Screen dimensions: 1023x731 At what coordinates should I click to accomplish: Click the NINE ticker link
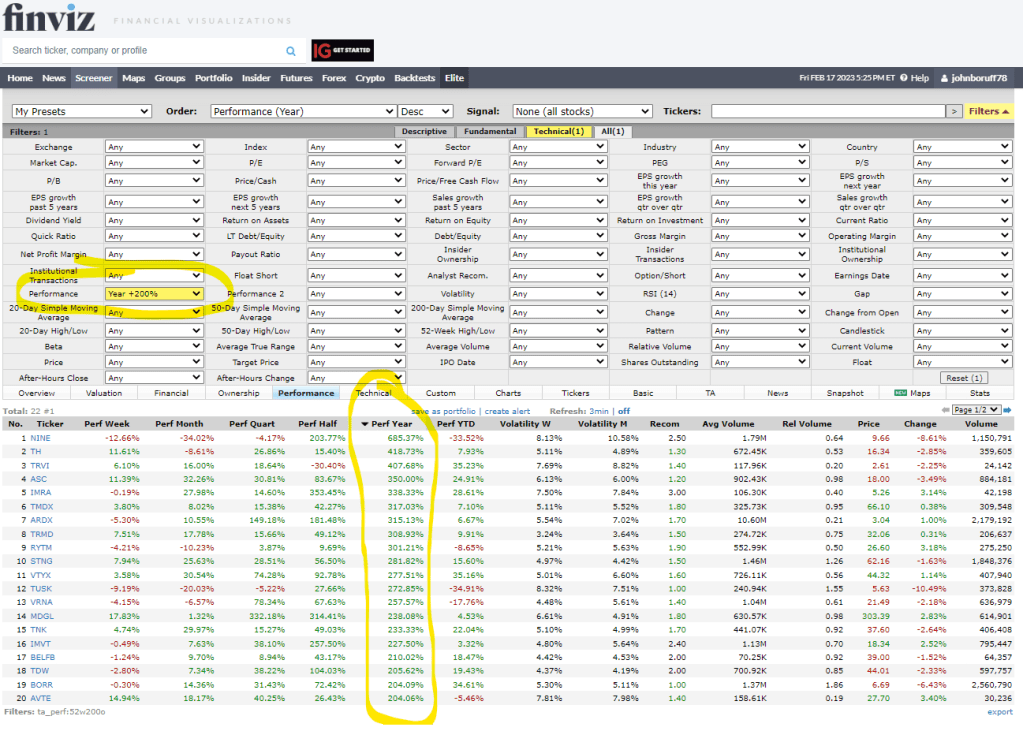click(41, 438)
